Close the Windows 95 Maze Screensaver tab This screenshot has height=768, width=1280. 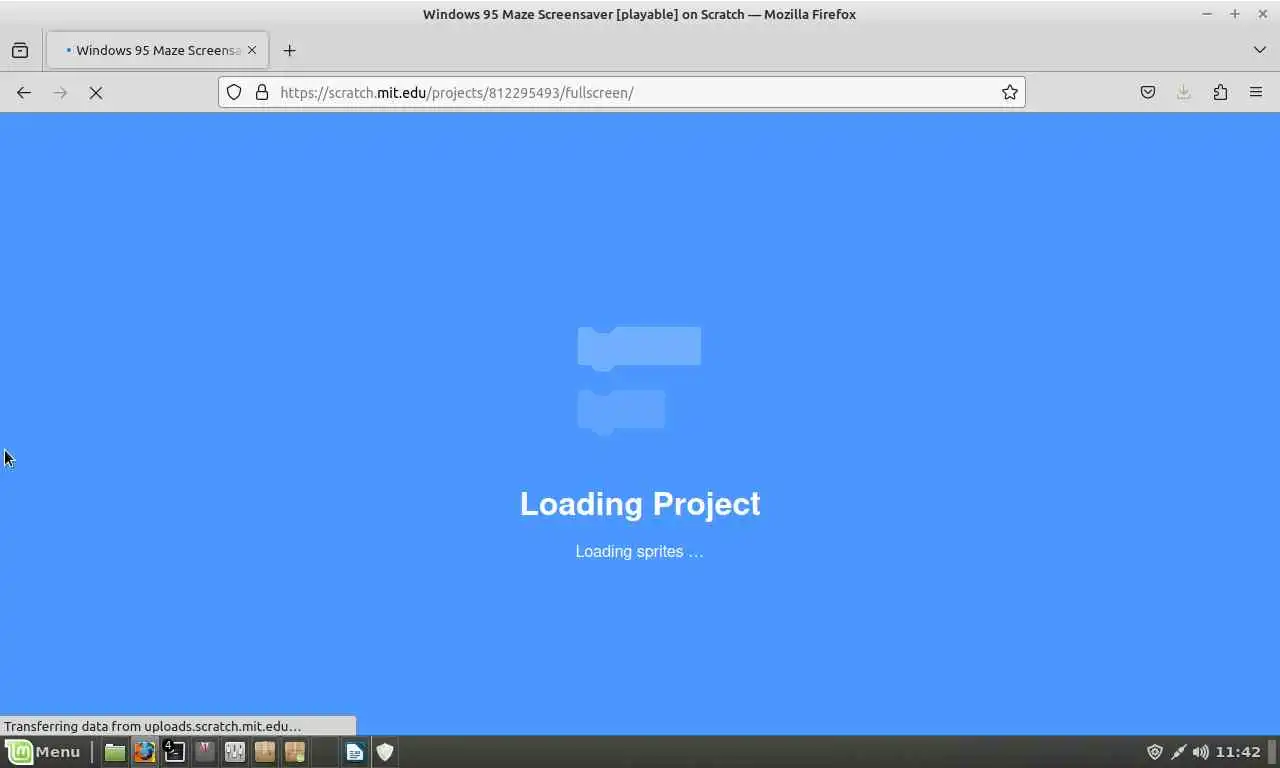252,50
